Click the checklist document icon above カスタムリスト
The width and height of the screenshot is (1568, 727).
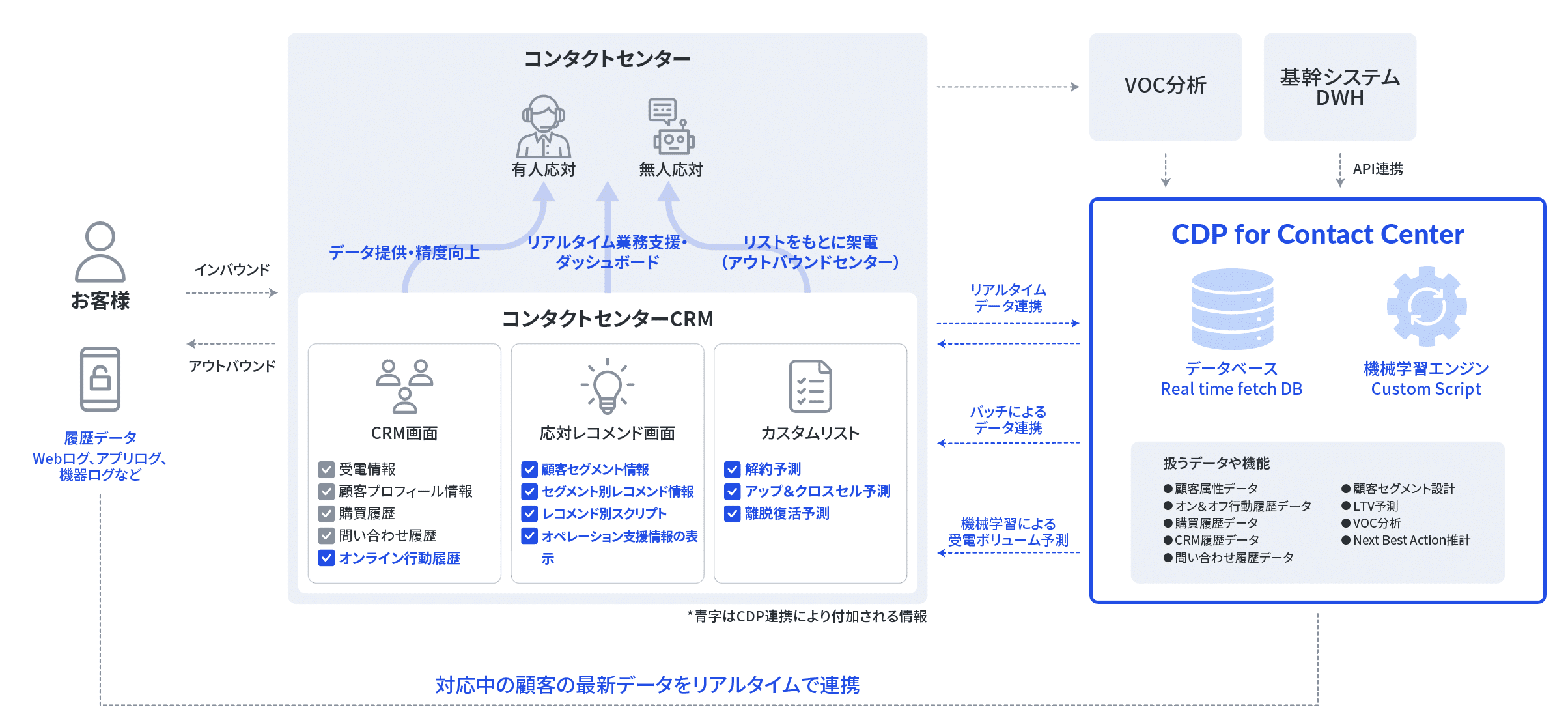click(x=811, y=386)
